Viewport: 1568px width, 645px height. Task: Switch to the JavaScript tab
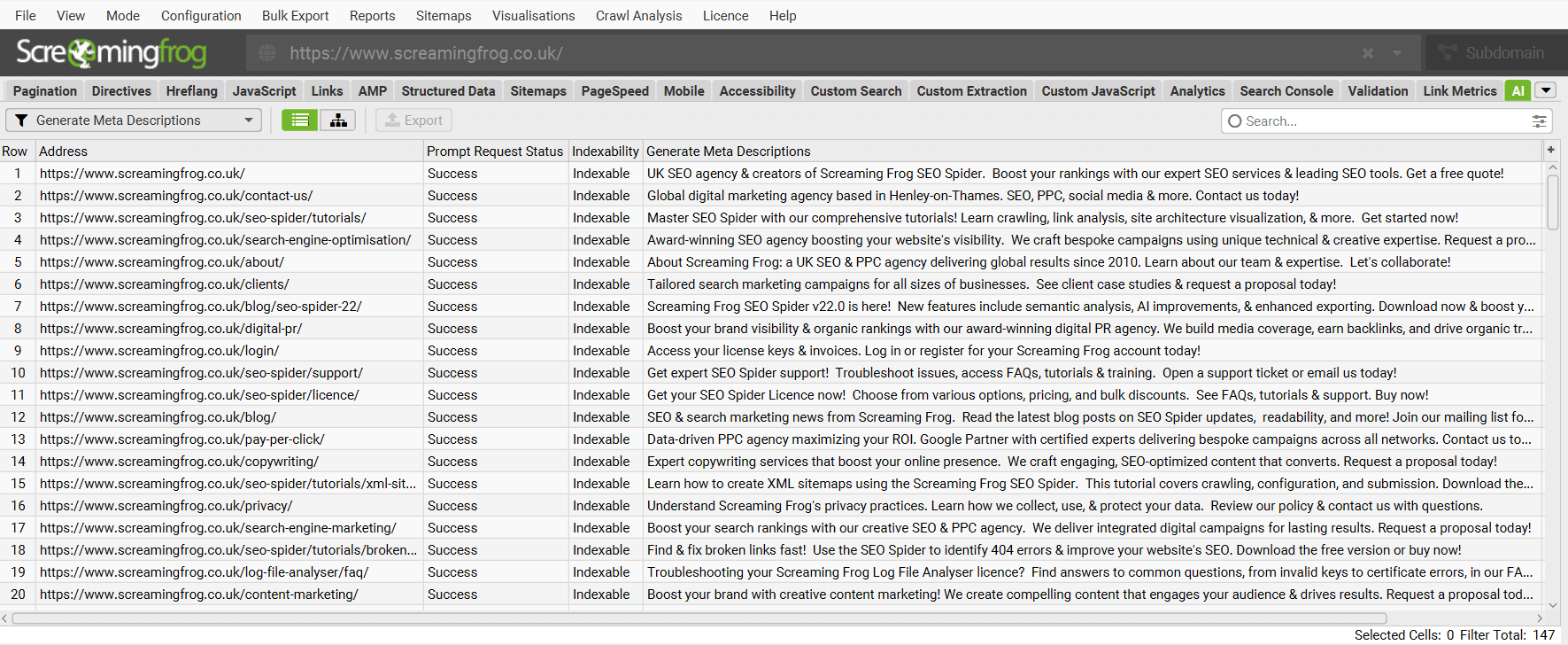(x=265, y=90)
